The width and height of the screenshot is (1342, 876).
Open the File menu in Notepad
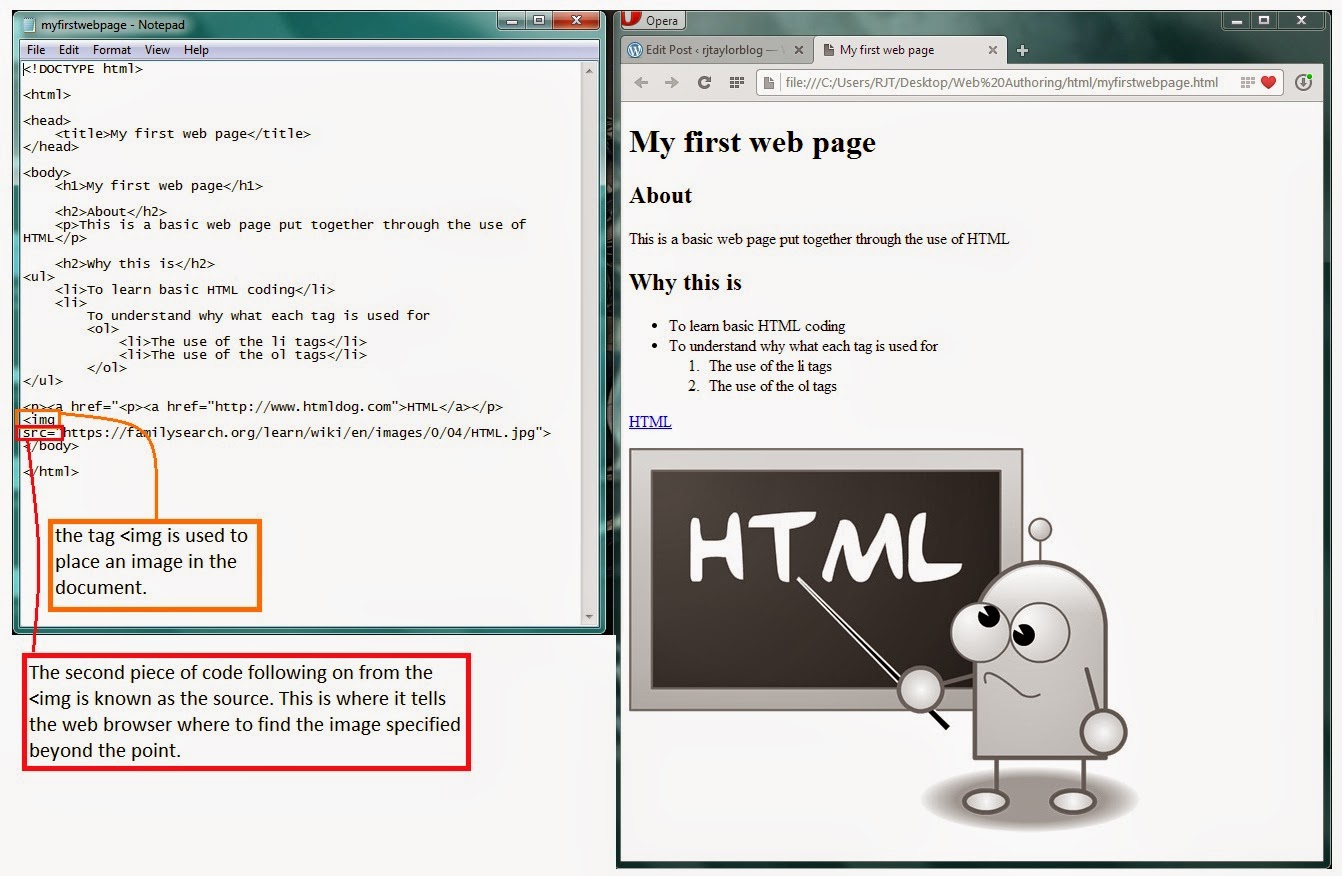pyautogui.click(x=35, y=49)
